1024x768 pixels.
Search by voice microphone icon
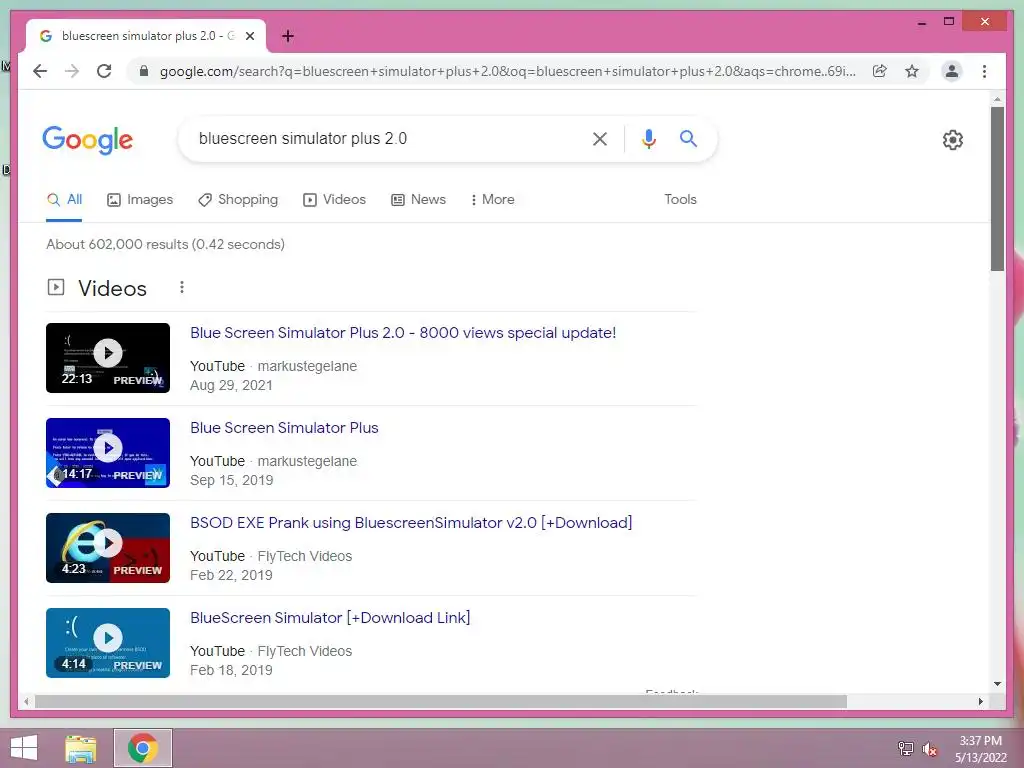[x=648, y=138]
